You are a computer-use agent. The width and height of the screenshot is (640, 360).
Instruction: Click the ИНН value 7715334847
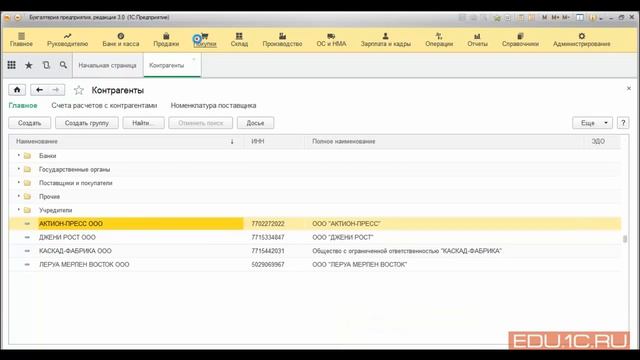click(x=268, y=237)
